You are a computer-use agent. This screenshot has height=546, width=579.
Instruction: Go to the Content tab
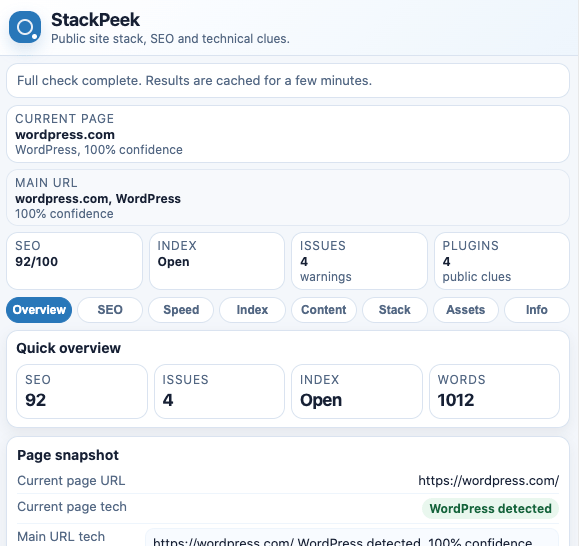[323, 310]
